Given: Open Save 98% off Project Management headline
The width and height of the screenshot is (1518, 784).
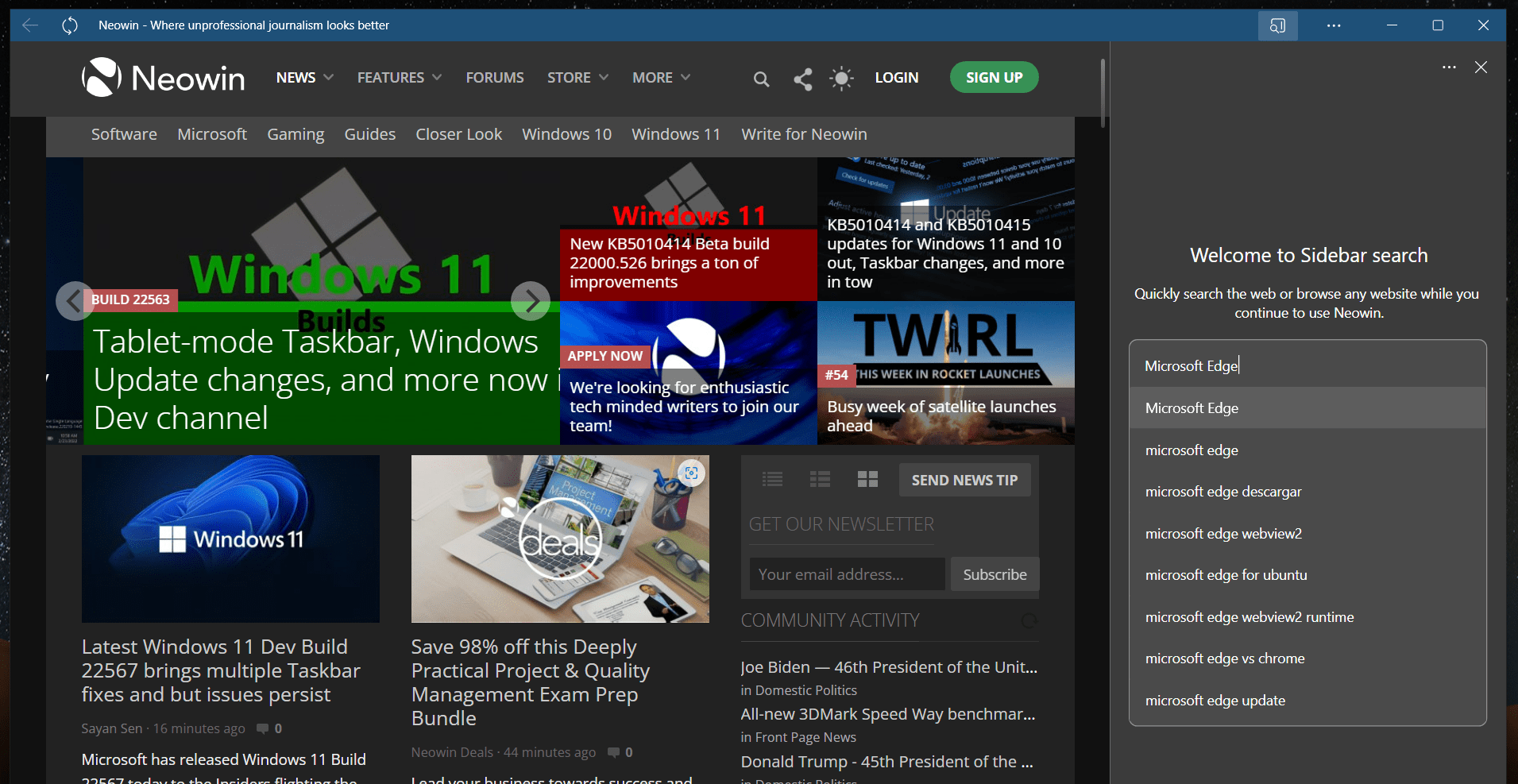Looking at the screenshot, I should pyautogui.click(x=531, y=682).
